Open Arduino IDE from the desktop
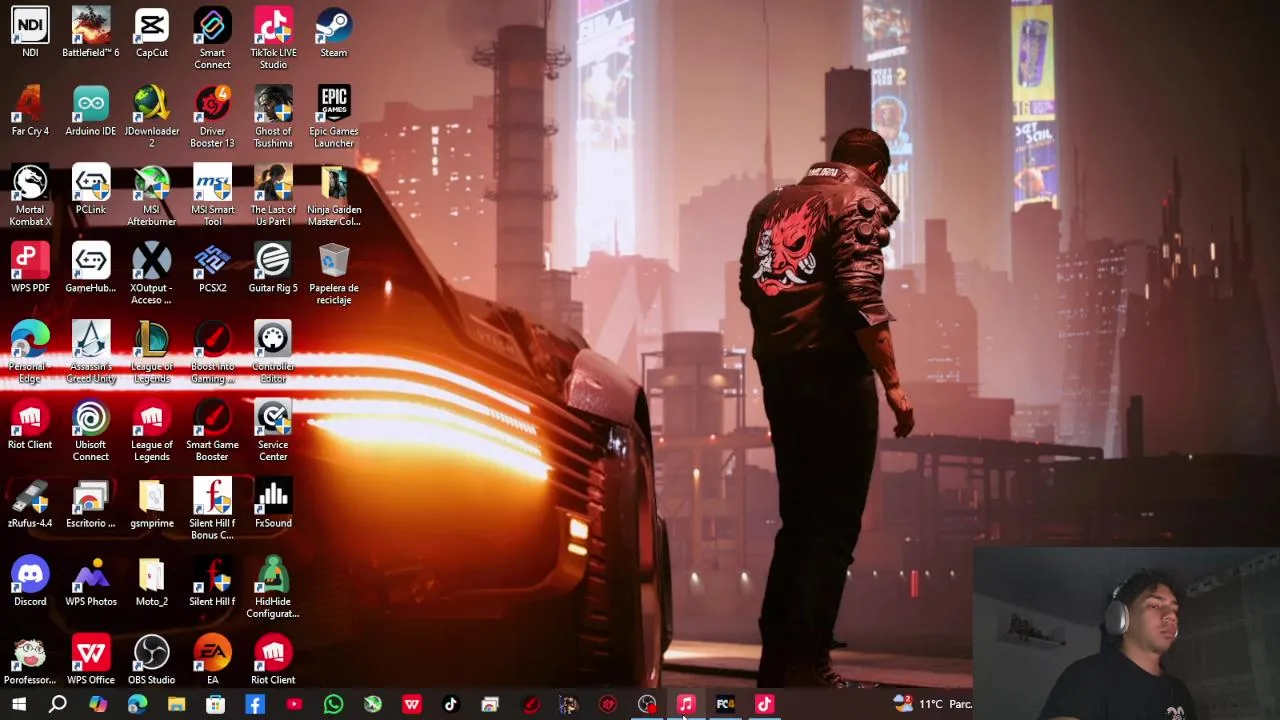The height and width of the screenshot is (720, 1280). coord(91,111)
